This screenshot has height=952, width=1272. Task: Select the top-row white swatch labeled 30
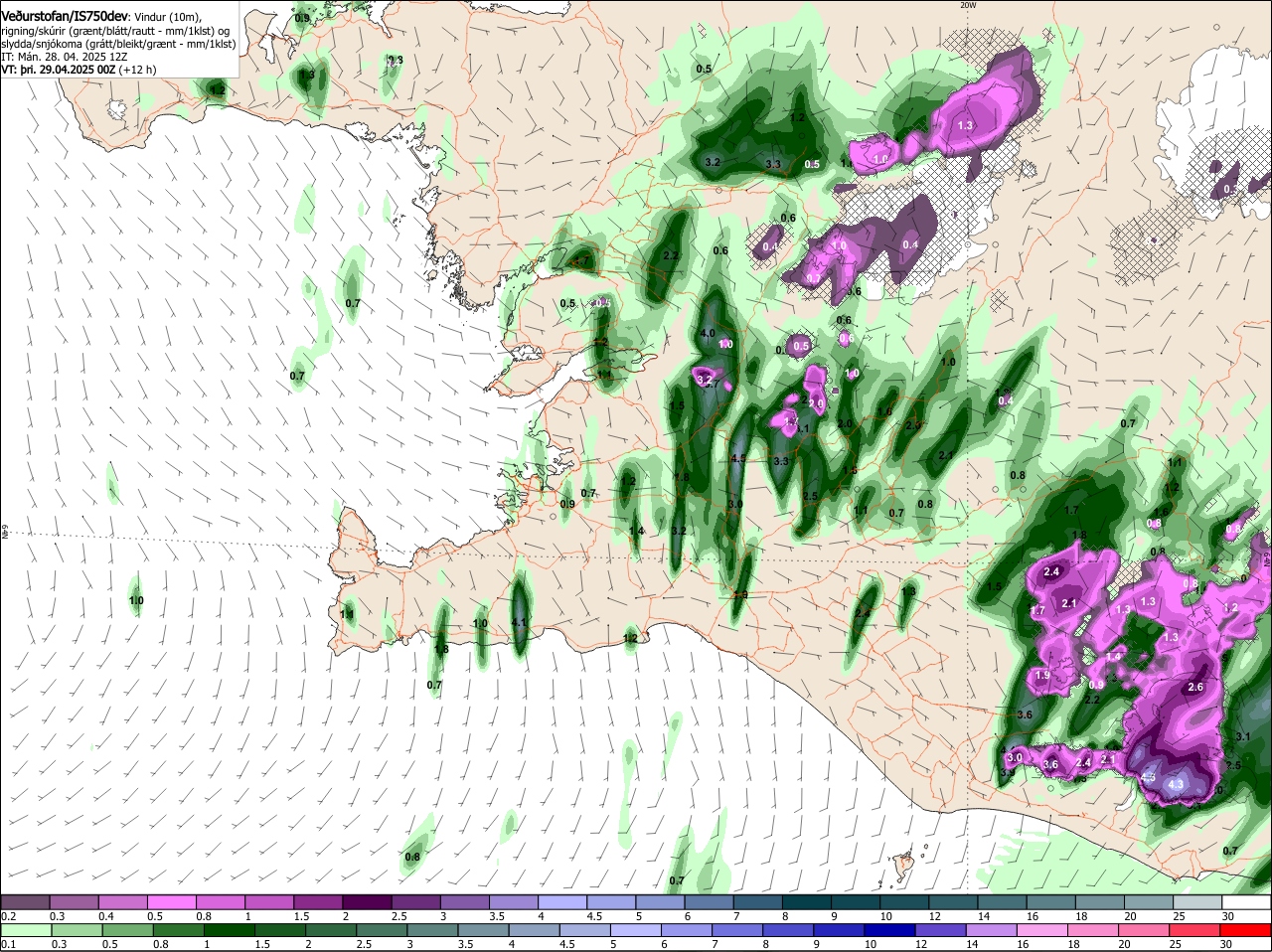click(1247, 901)
